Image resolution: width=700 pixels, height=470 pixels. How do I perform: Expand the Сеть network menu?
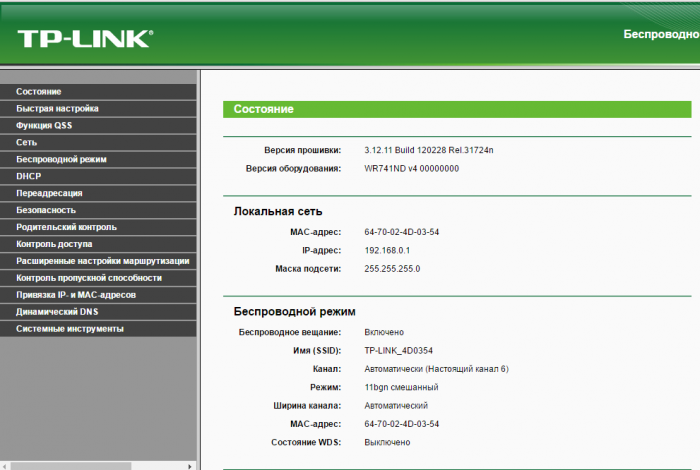coord(27,142)
